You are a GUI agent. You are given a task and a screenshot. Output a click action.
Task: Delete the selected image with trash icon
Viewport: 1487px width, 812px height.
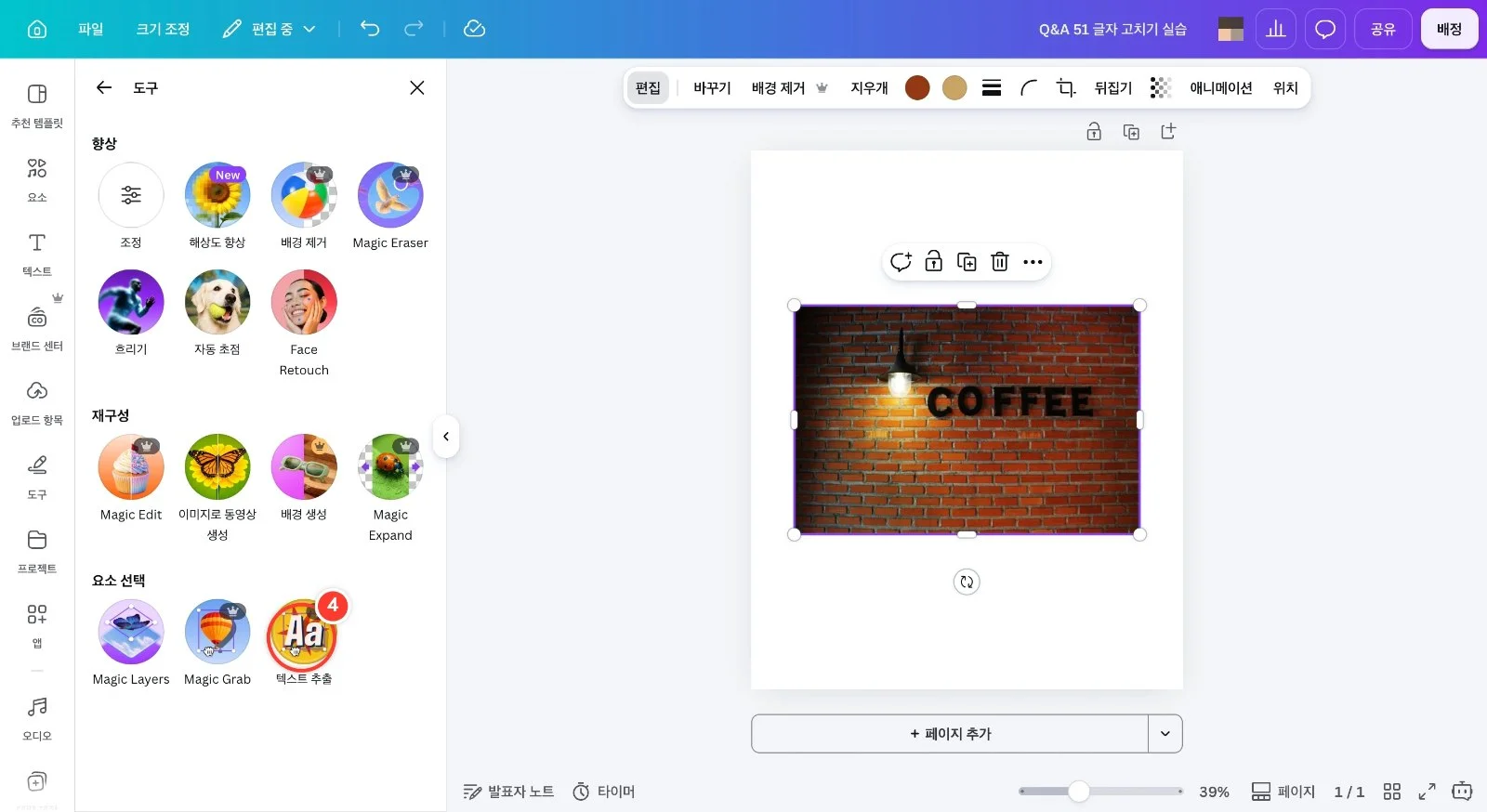pyautogui.click(x=1000, y=262)
